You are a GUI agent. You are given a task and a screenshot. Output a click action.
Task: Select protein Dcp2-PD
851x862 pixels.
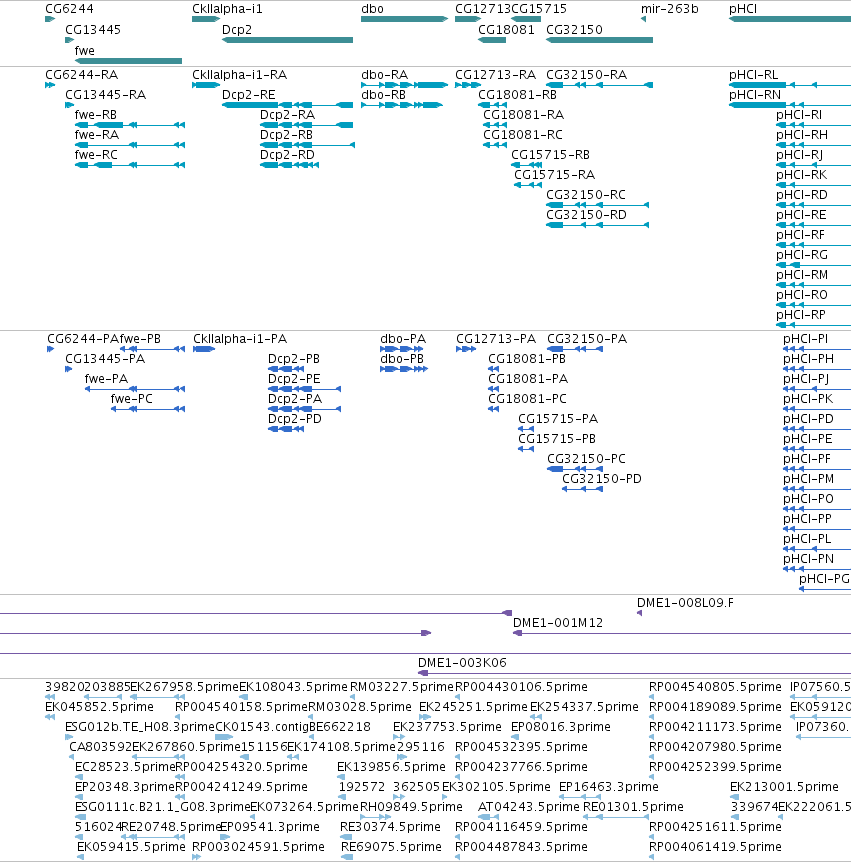coord(295,419)
